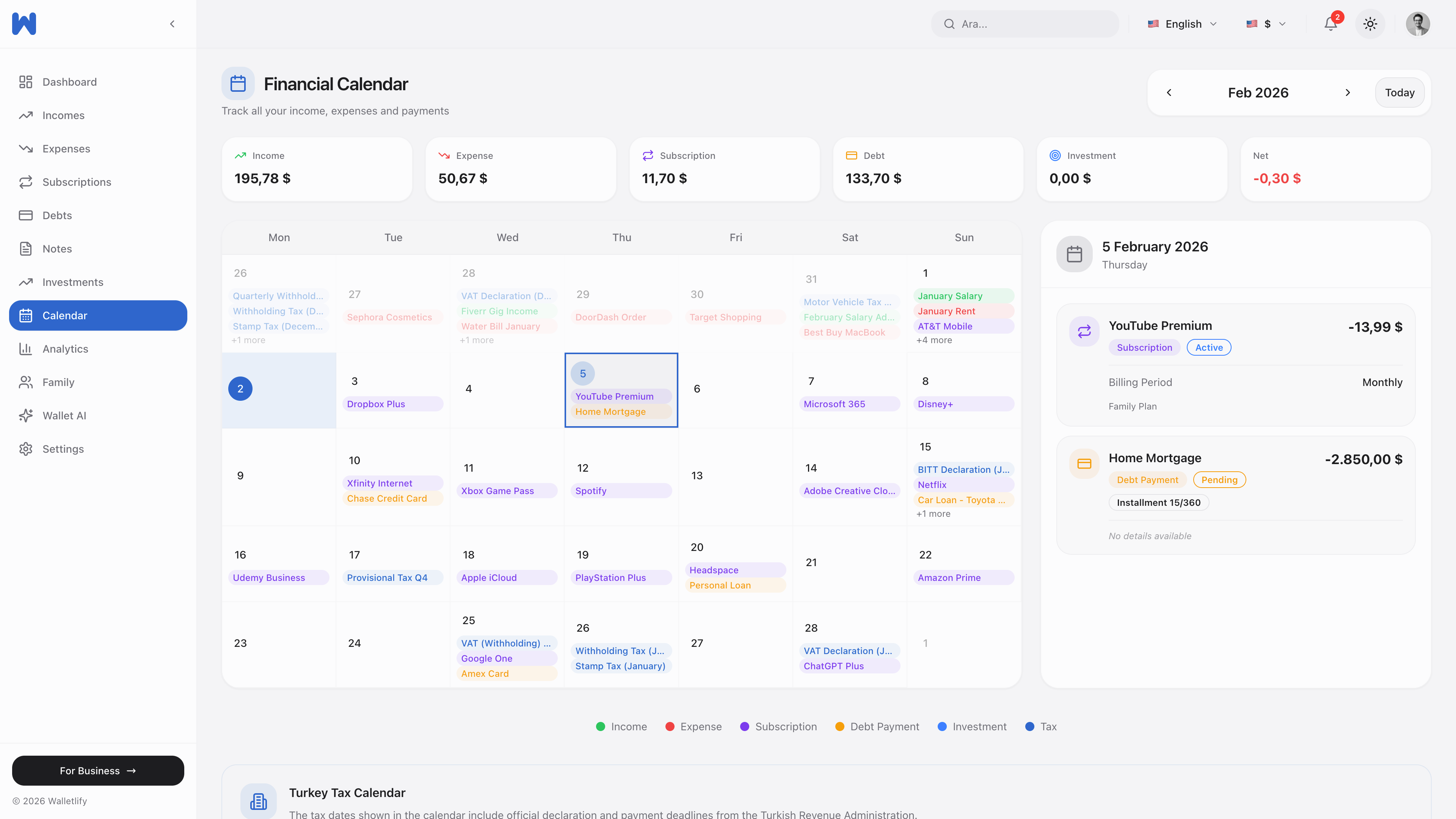Go to next month arrow
The height and width of the screenshot is (819, 1456).
coord(1348,93)
